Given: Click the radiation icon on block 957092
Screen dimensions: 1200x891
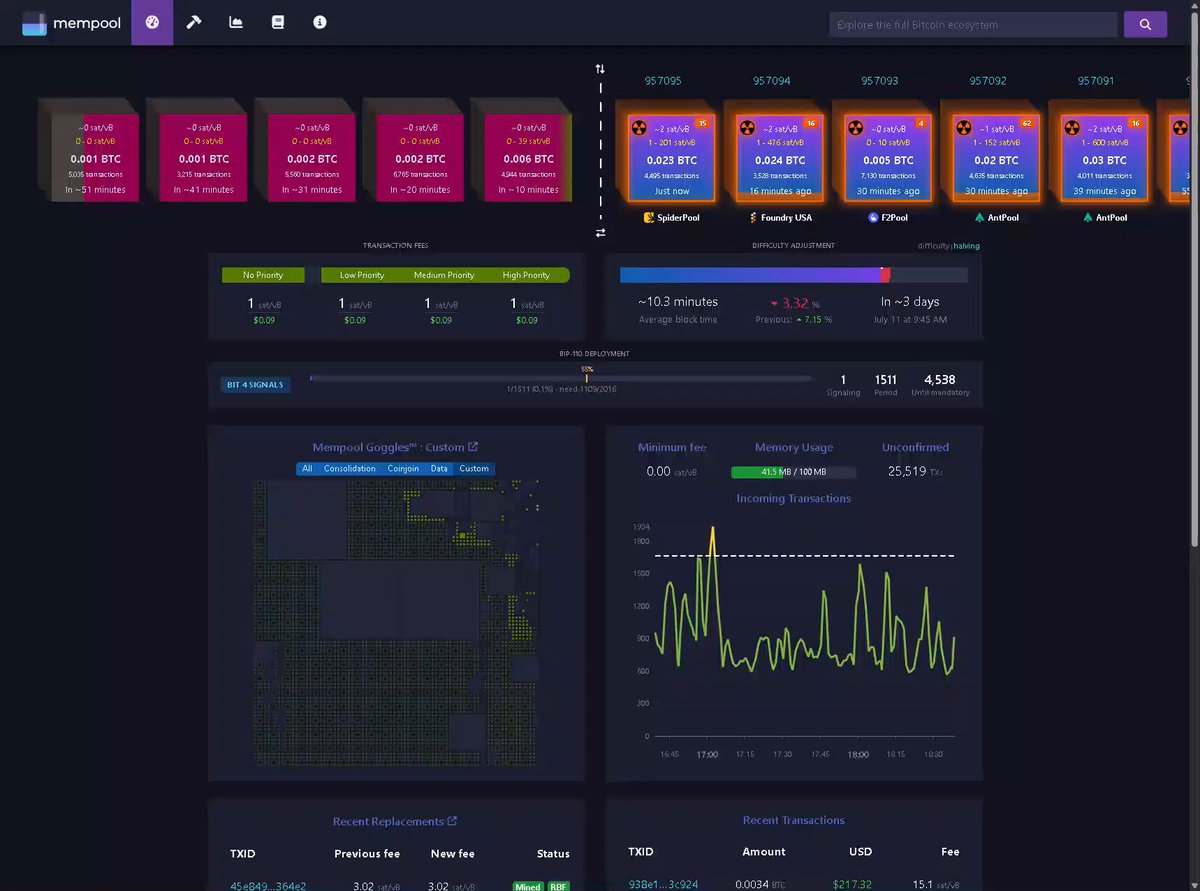Looking at the screenshot, I should (x=964, y=128).
